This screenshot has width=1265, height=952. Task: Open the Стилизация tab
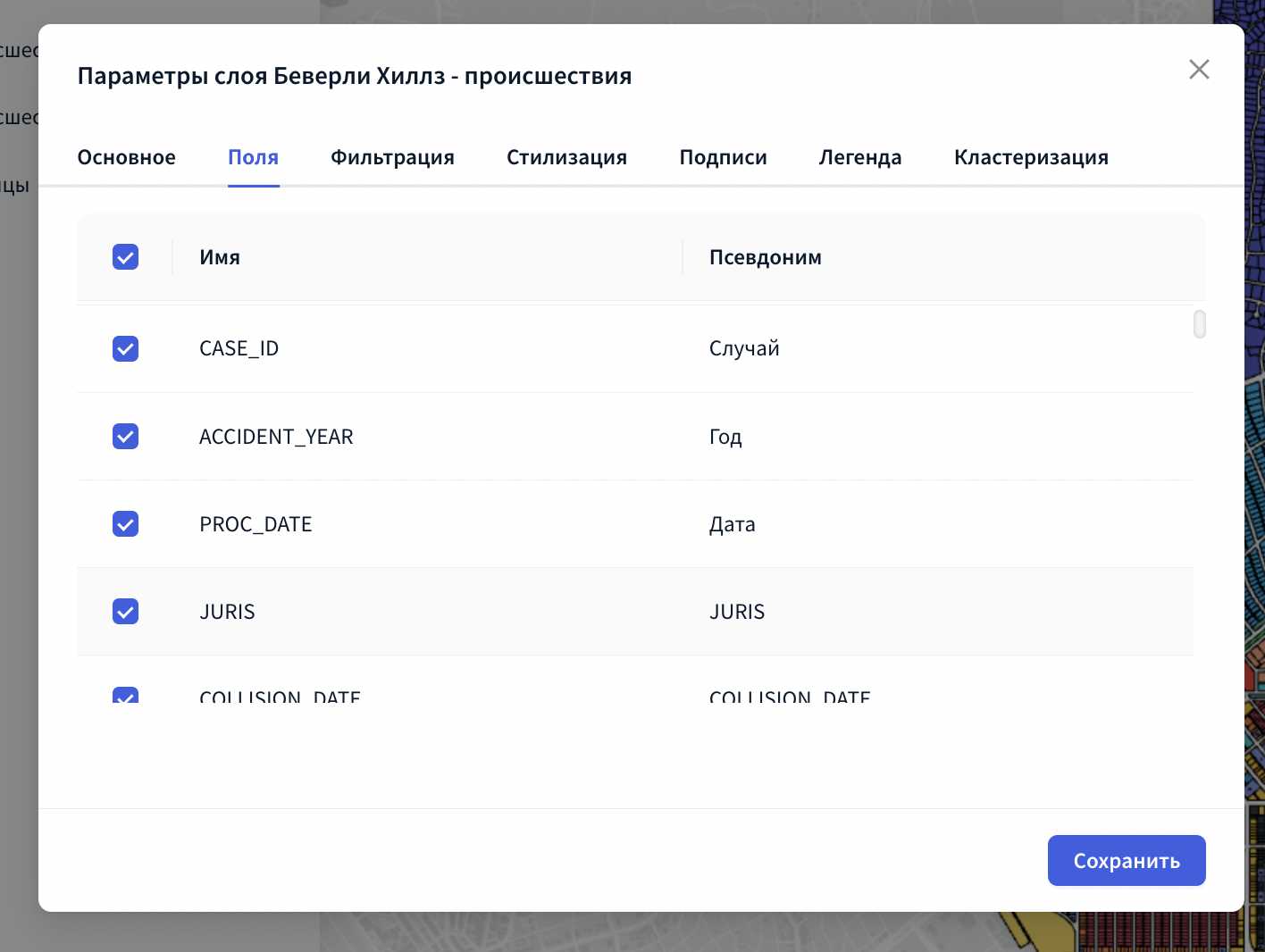tap(566, 157)
